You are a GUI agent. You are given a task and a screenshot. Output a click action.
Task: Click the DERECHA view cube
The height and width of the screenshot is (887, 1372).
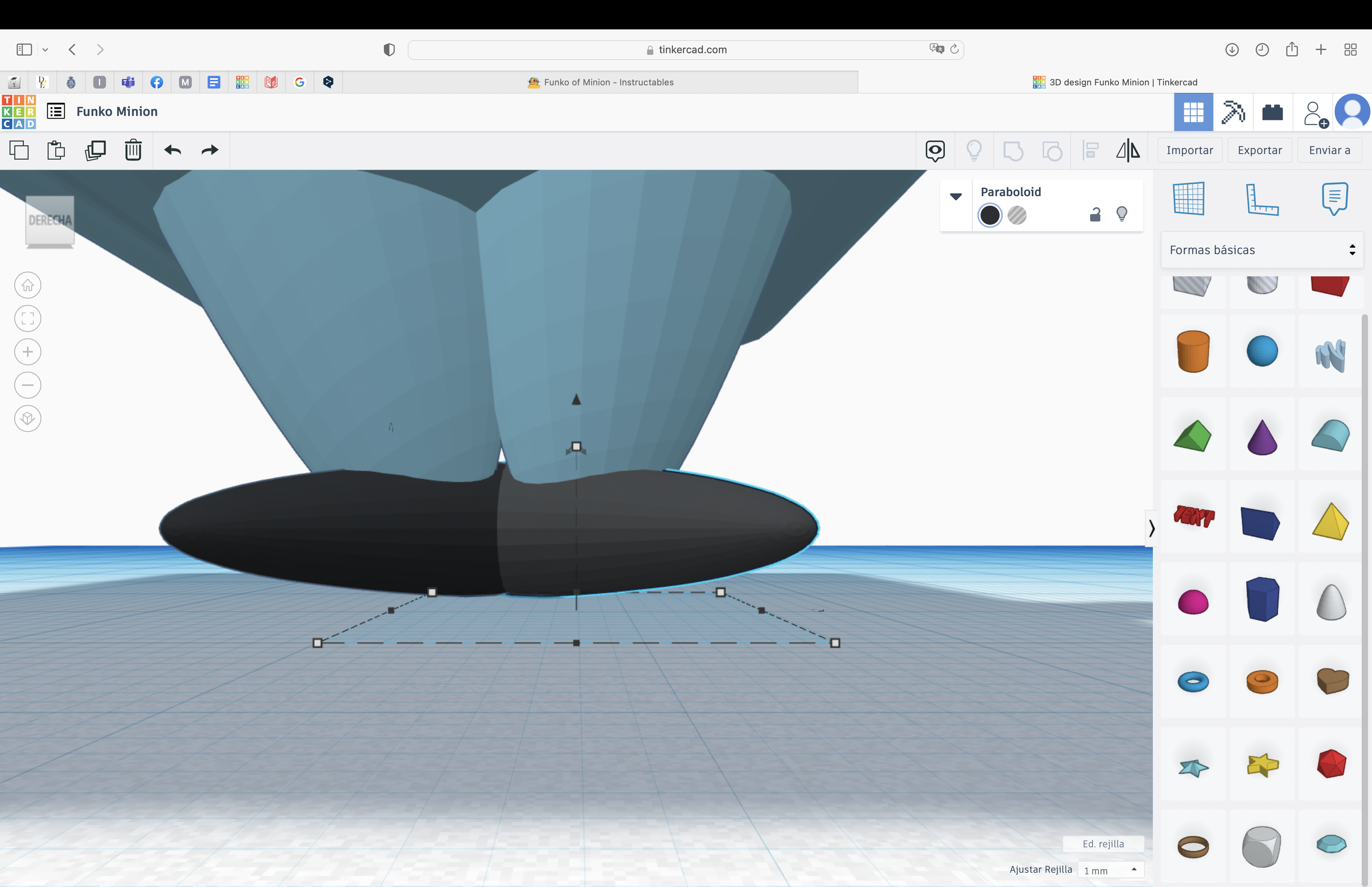click(50, 222)
